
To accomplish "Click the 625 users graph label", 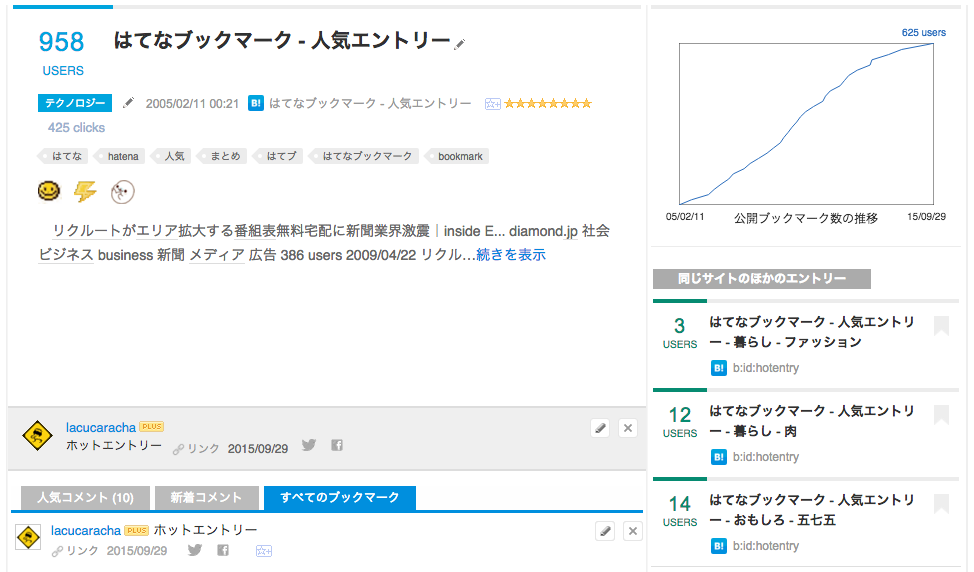I will (x=924, y=32).
